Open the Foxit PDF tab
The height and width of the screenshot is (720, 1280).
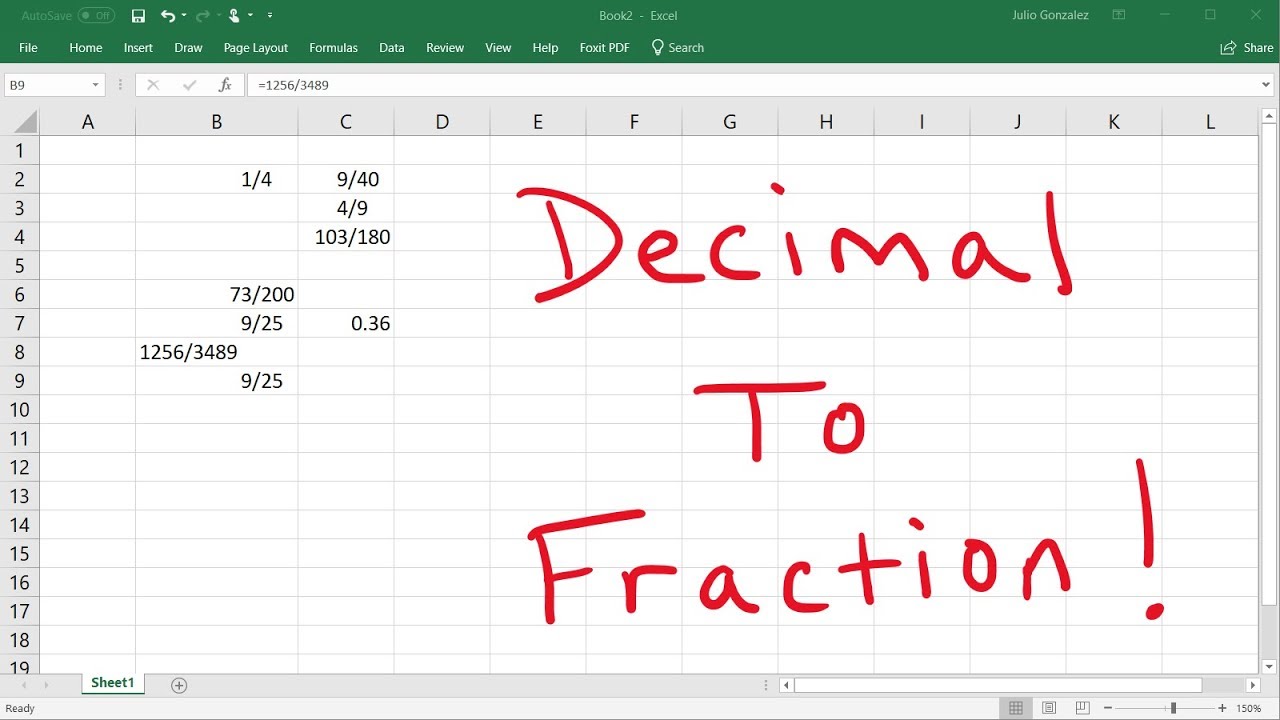(x=605, y=48)
